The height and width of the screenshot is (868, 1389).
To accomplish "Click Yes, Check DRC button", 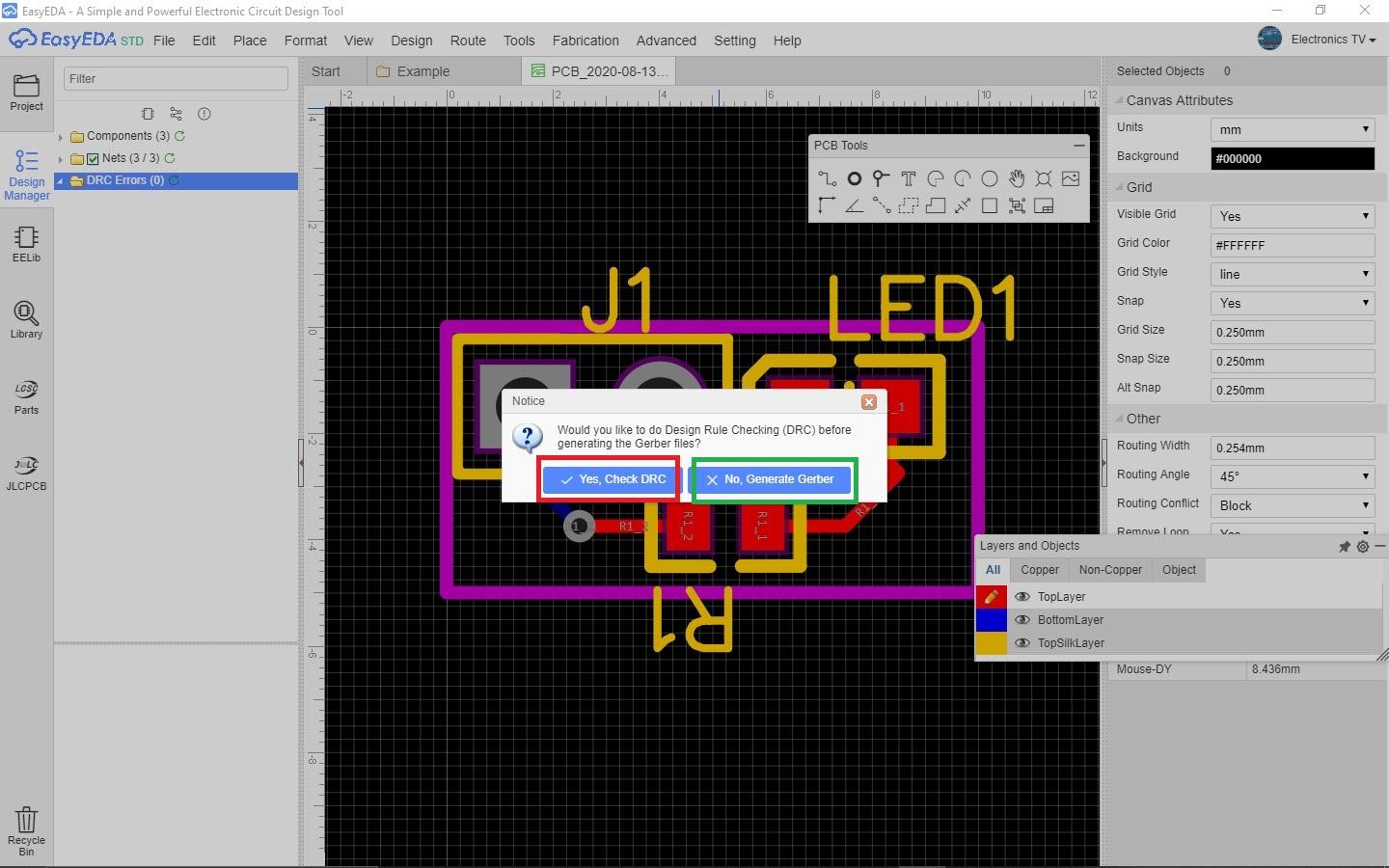I will (613, 479).
